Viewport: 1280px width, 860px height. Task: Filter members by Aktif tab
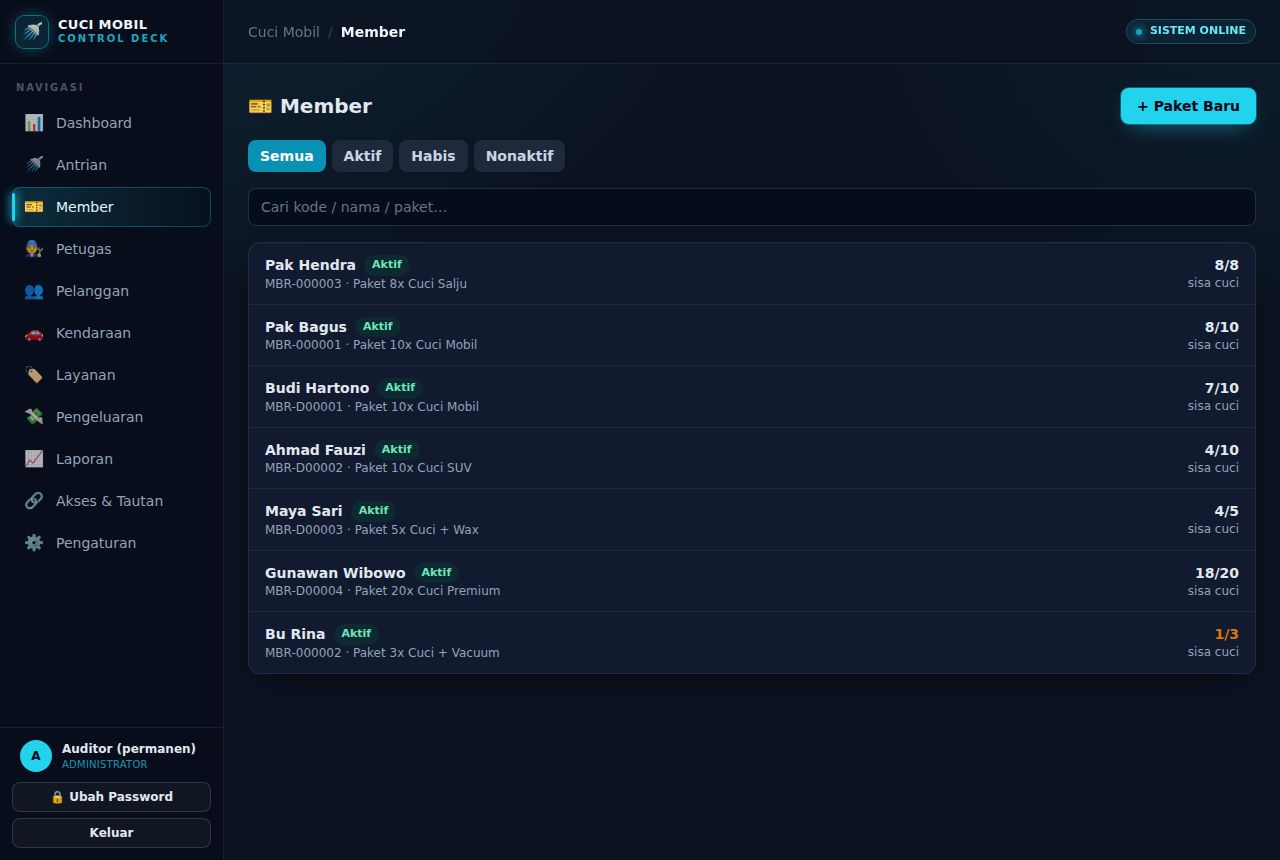pyautogui.click(x=362, y=156)
